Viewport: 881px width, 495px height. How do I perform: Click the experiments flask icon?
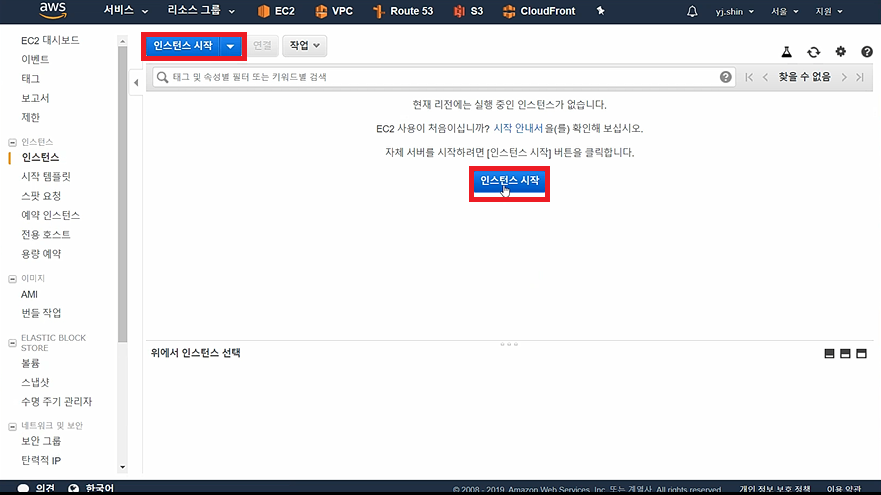pyautogui.click(x=787, y=52)
